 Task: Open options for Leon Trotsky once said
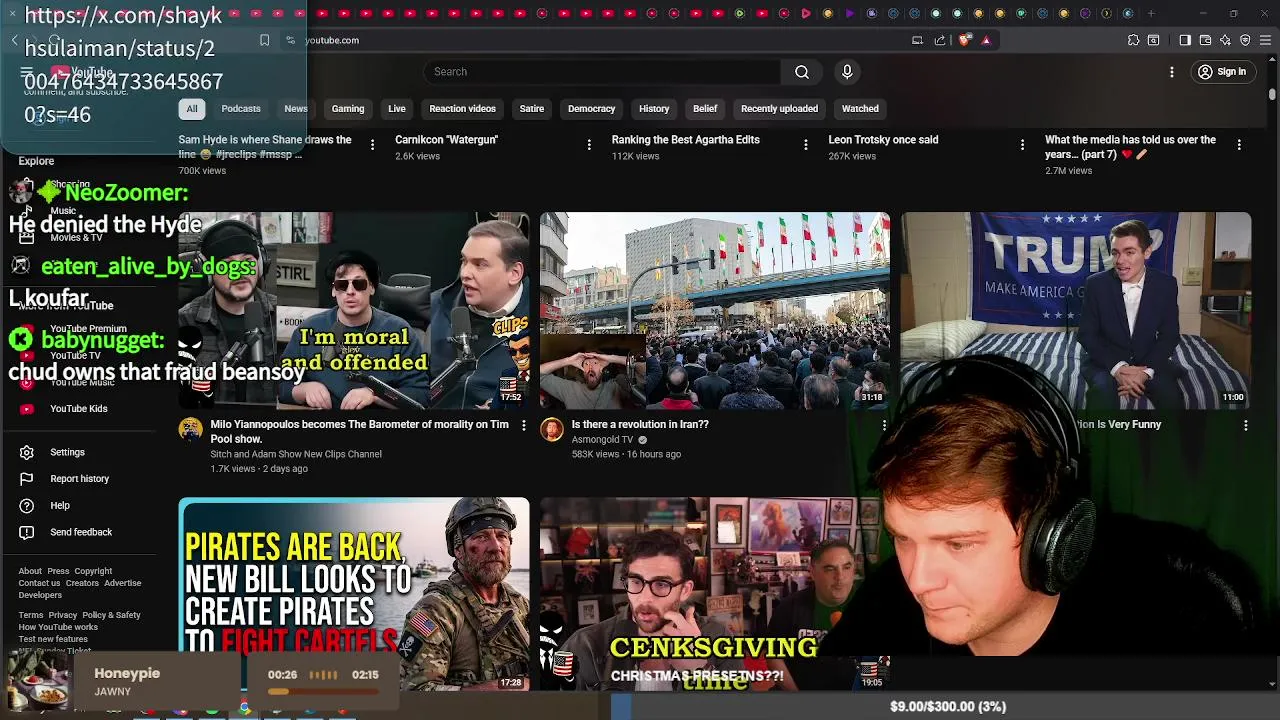pyautogui.click(x=1022, y=145)
